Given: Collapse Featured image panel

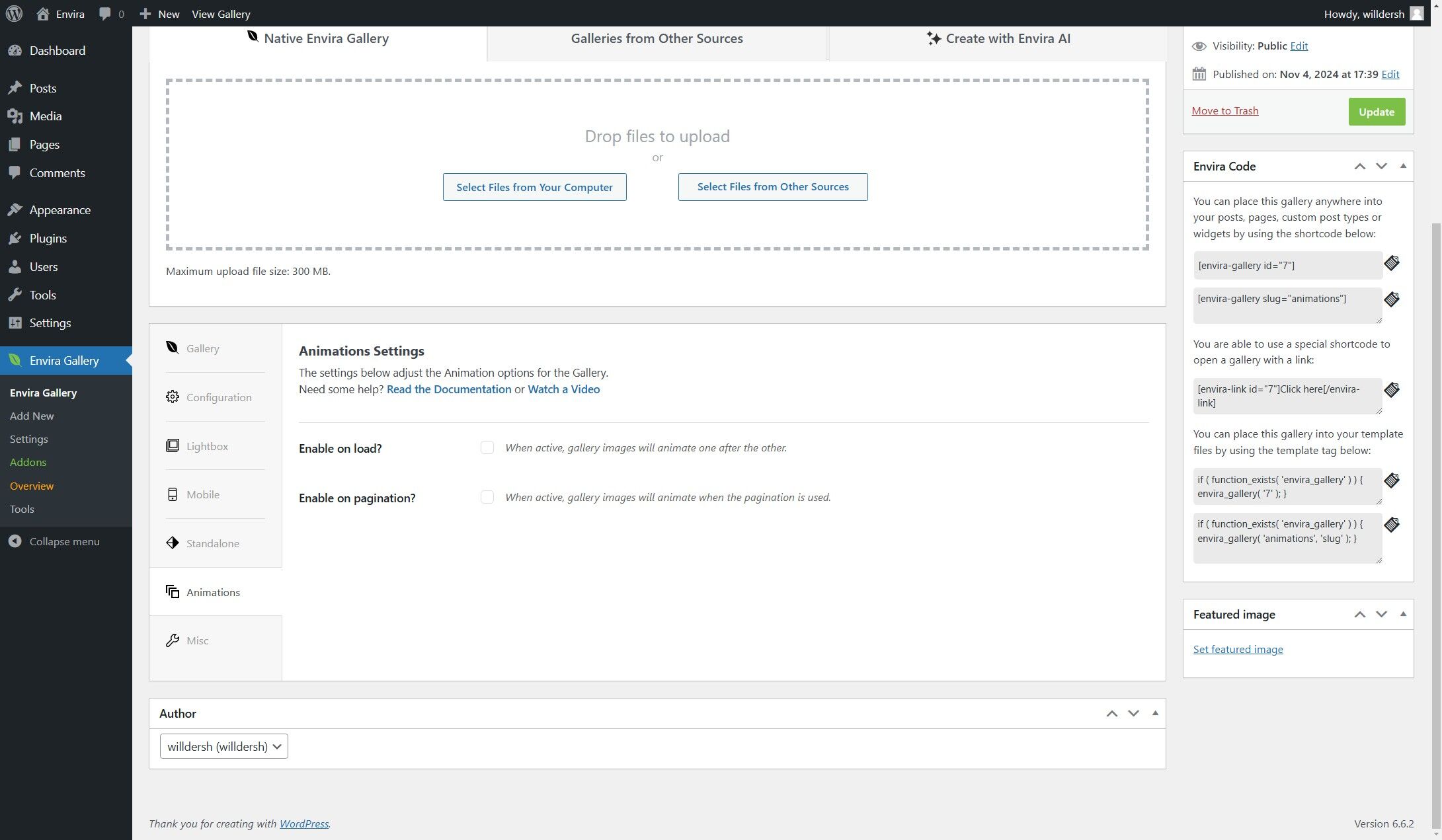Looking at the screenshot, I should point(1403,615).
